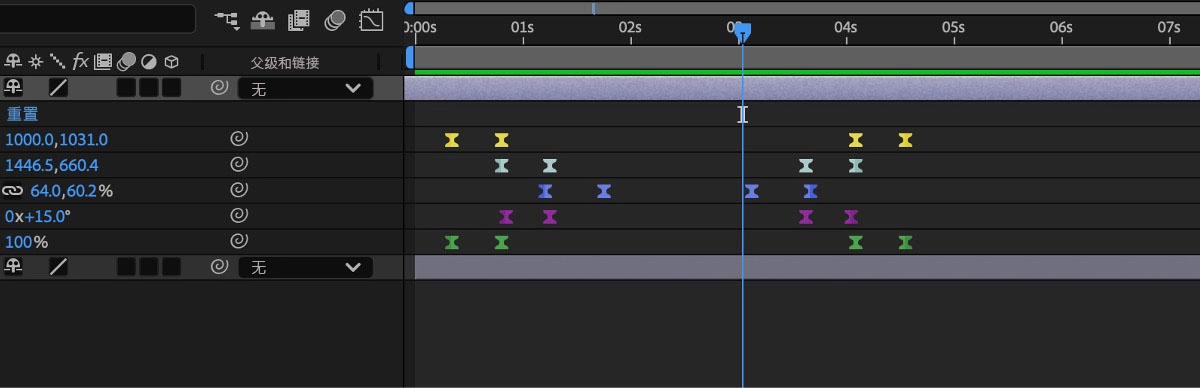Click the pick whip beside 1446.5,660.4
The width and height of the screenshot is (1200, 388).
(x=239, y=164)
